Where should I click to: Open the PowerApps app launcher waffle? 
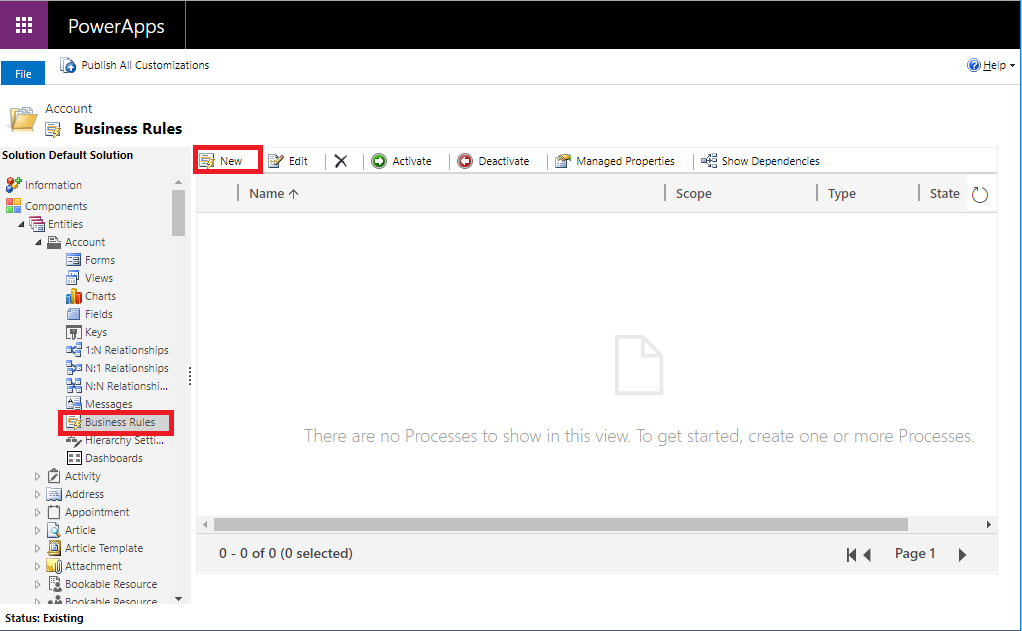(24, 25)
